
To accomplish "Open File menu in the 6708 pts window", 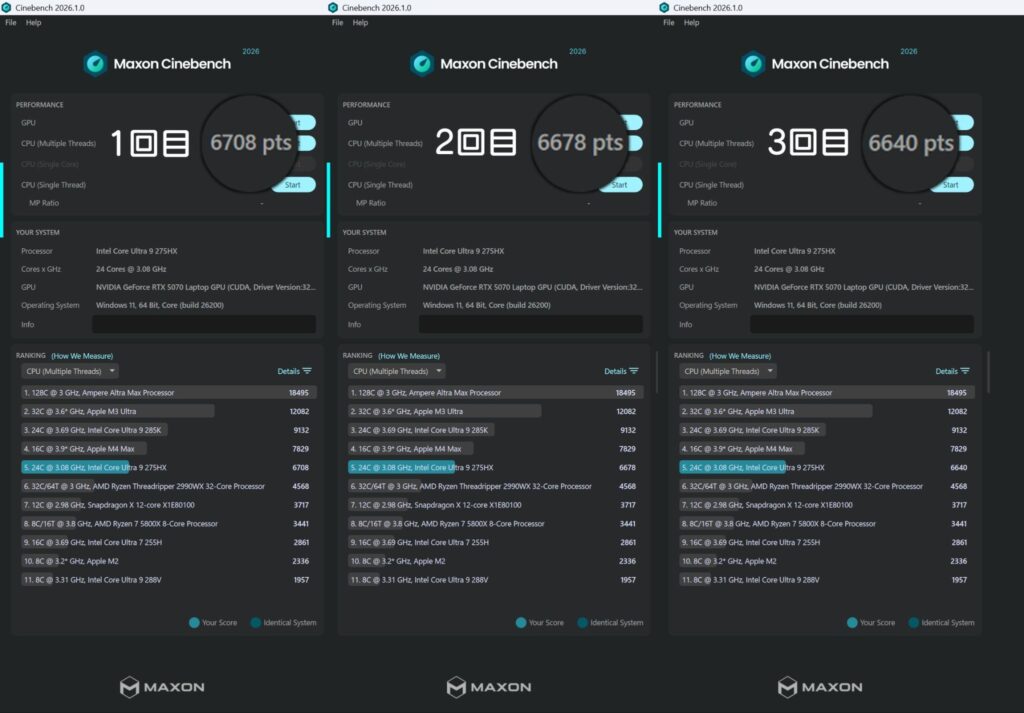I will [10, 22].
